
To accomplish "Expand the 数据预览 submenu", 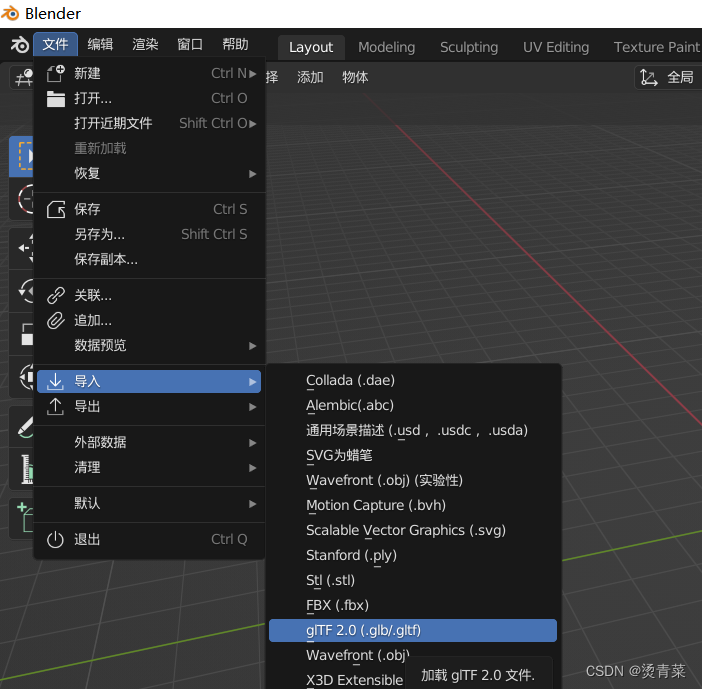I will tap(149, 346).
